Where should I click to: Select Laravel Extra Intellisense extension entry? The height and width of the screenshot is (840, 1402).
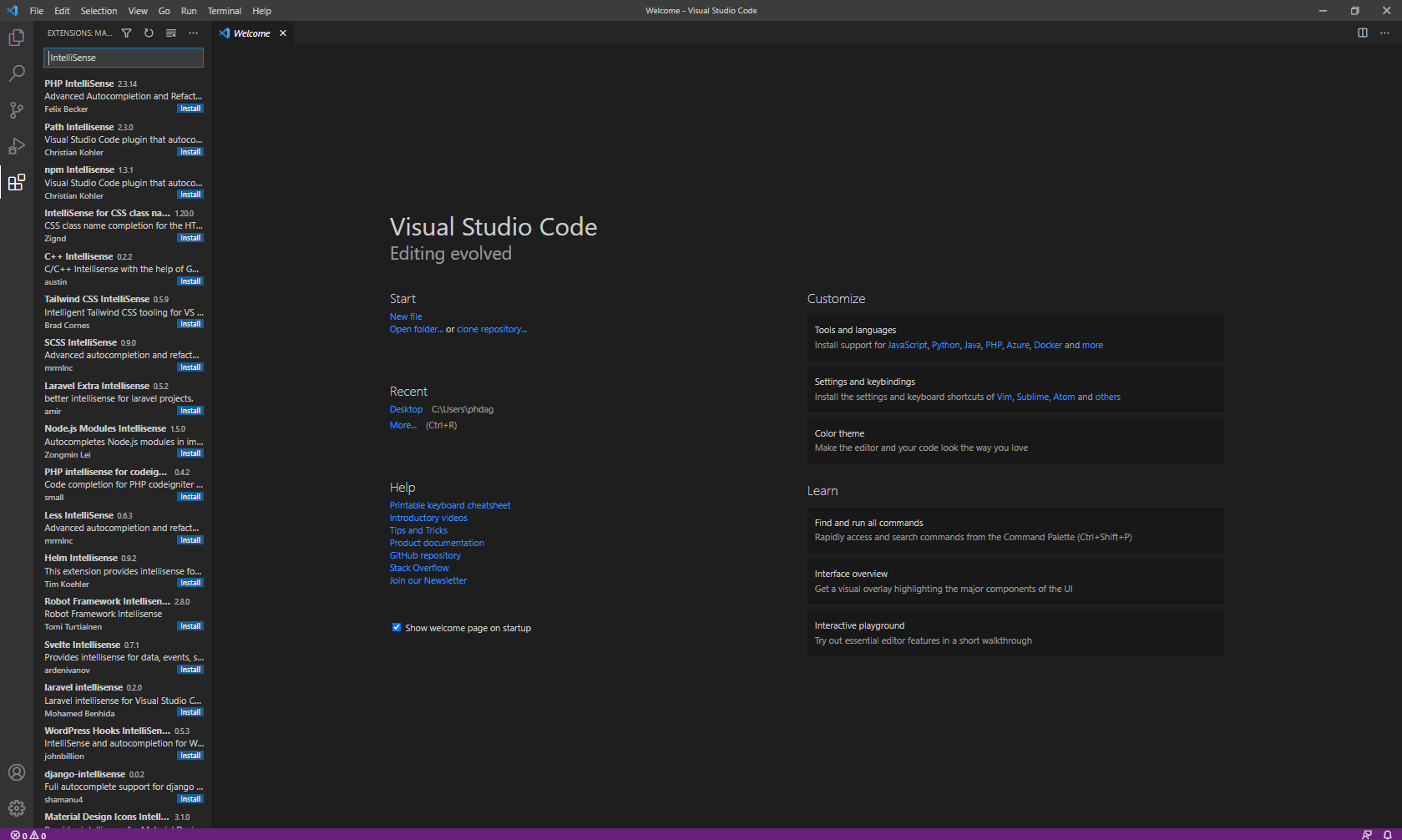point(123,398)
